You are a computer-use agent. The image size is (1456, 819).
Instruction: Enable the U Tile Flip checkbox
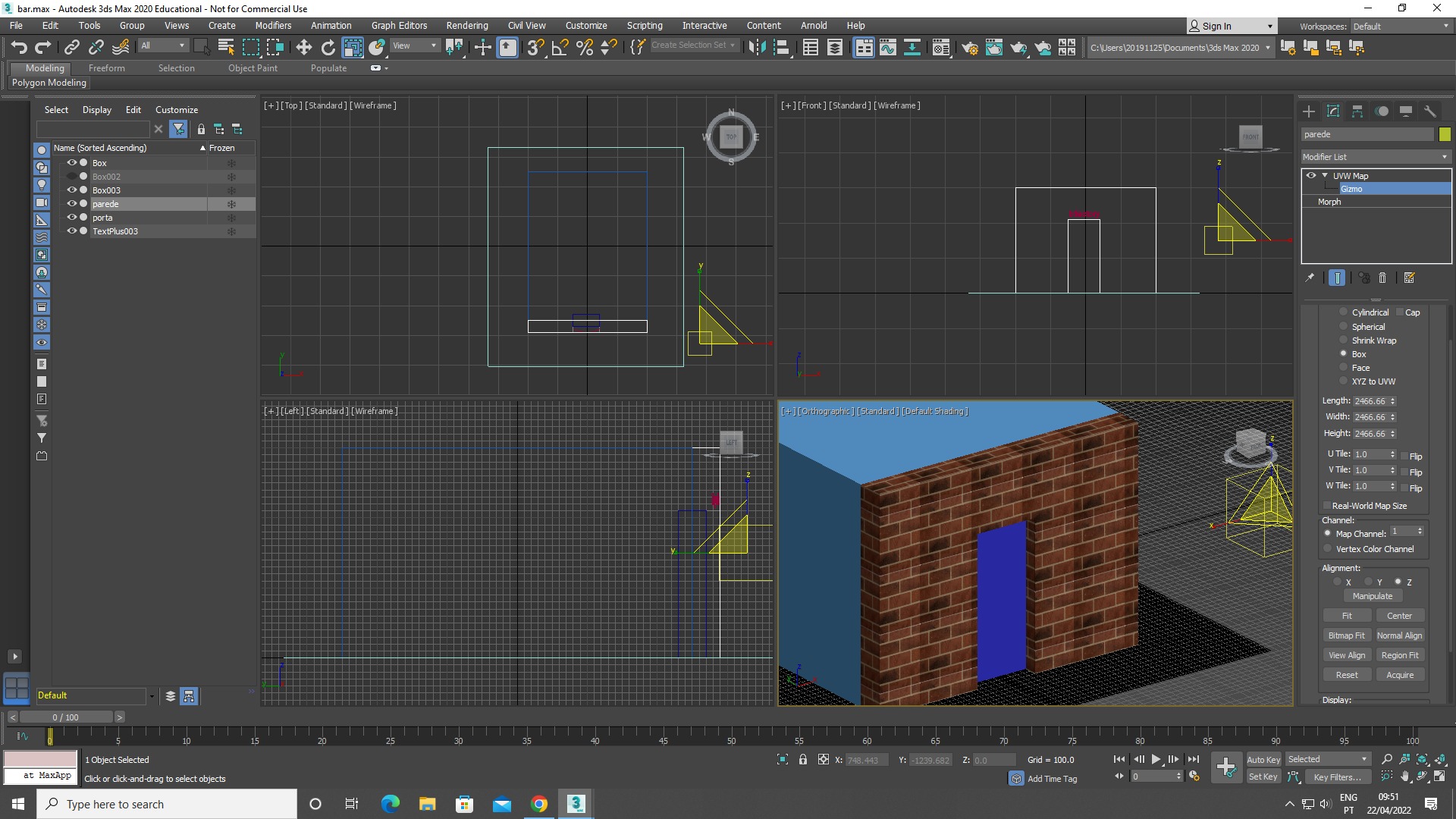1404,457
